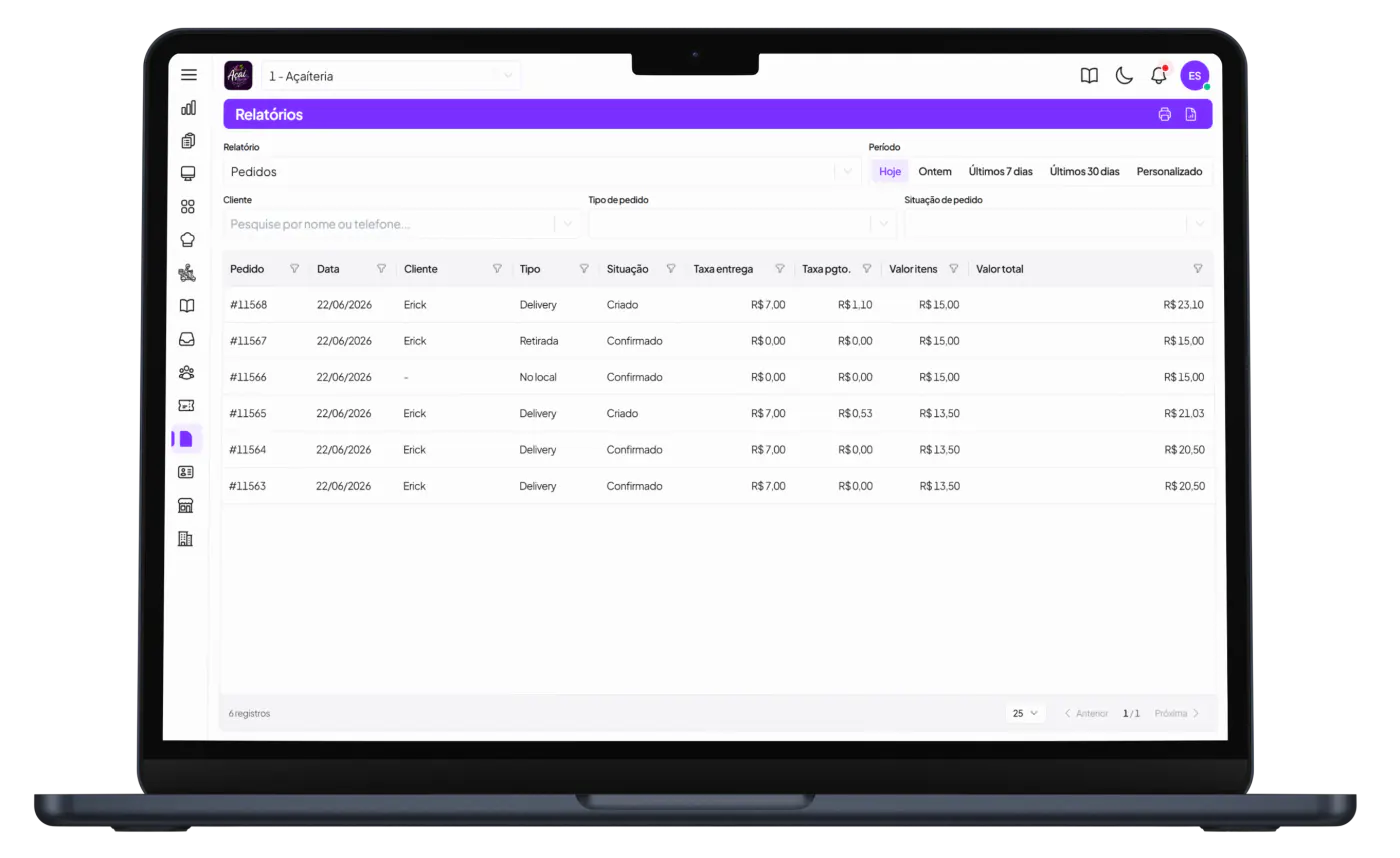Open the chef hat kitchen sidebar icon
This screenshot has height=858, width=1400.
point(188,240)
